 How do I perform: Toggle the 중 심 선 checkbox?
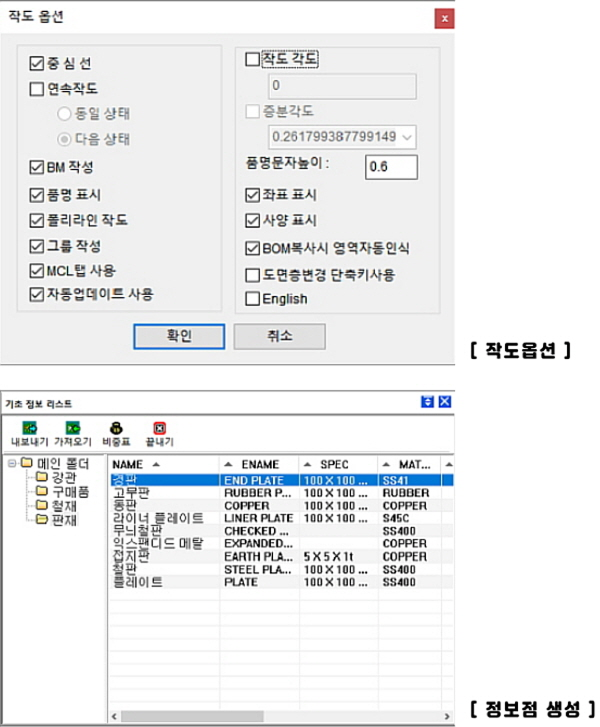point(37,63)
